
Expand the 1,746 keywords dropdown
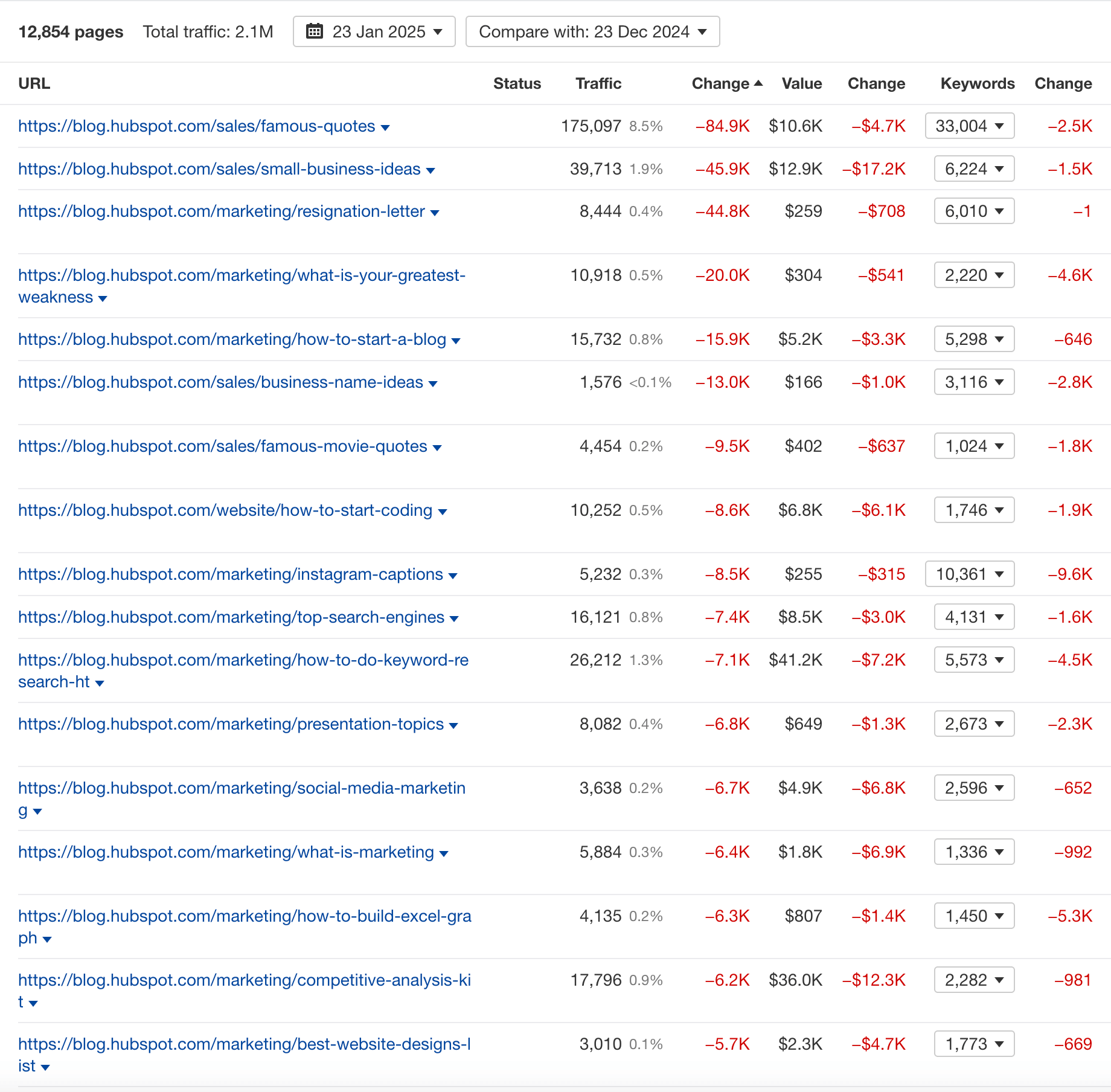974,510
